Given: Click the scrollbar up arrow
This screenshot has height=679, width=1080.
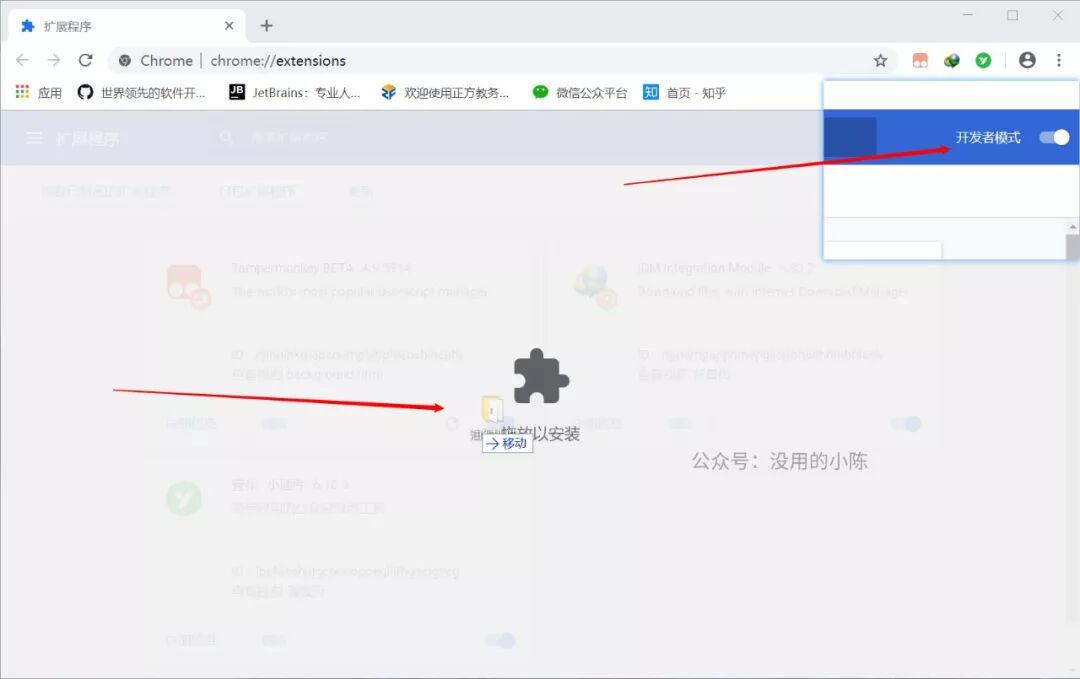Looking at the screenshot, I should pos(1072,227).
